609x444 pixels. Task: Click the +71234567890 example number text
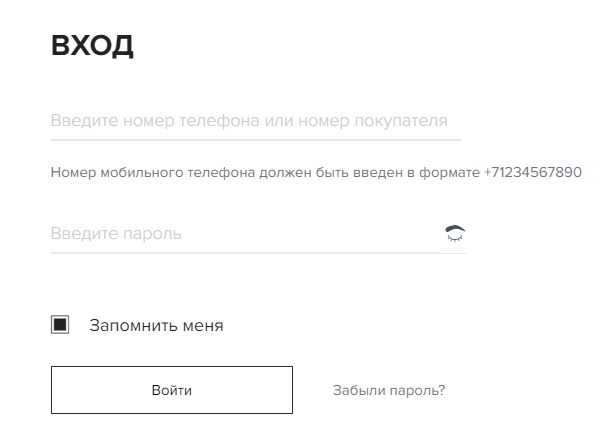tap(532, 172)
